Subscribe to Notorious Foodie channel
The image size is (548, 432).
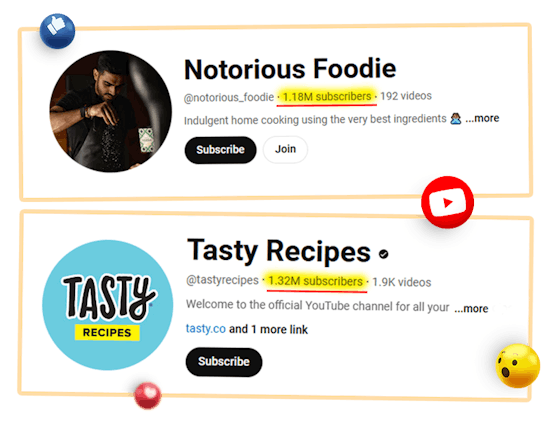point(220,150)
